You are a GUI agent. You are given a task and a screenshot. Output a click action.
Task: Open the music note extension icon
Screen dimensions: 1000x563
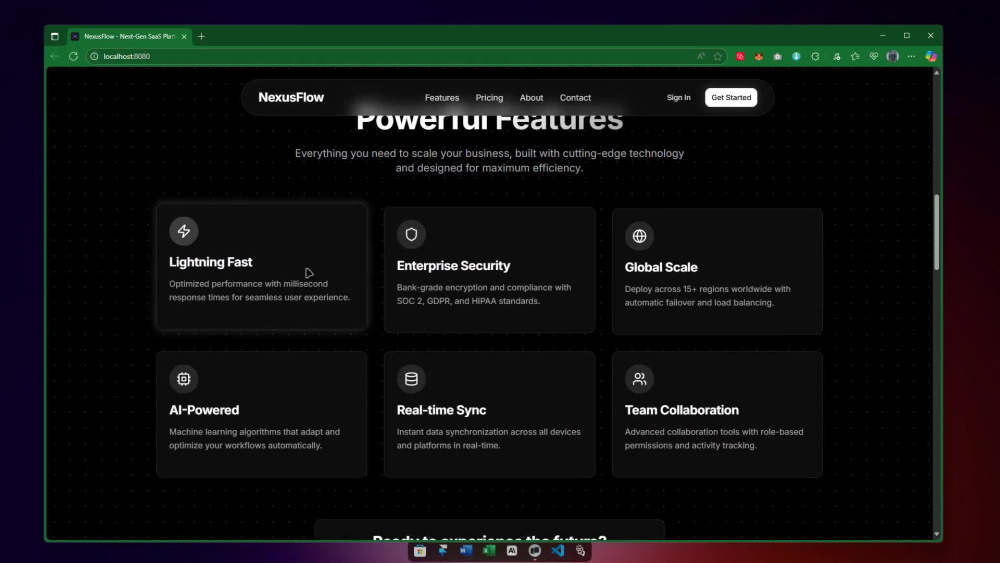click(x=837, y=56)
